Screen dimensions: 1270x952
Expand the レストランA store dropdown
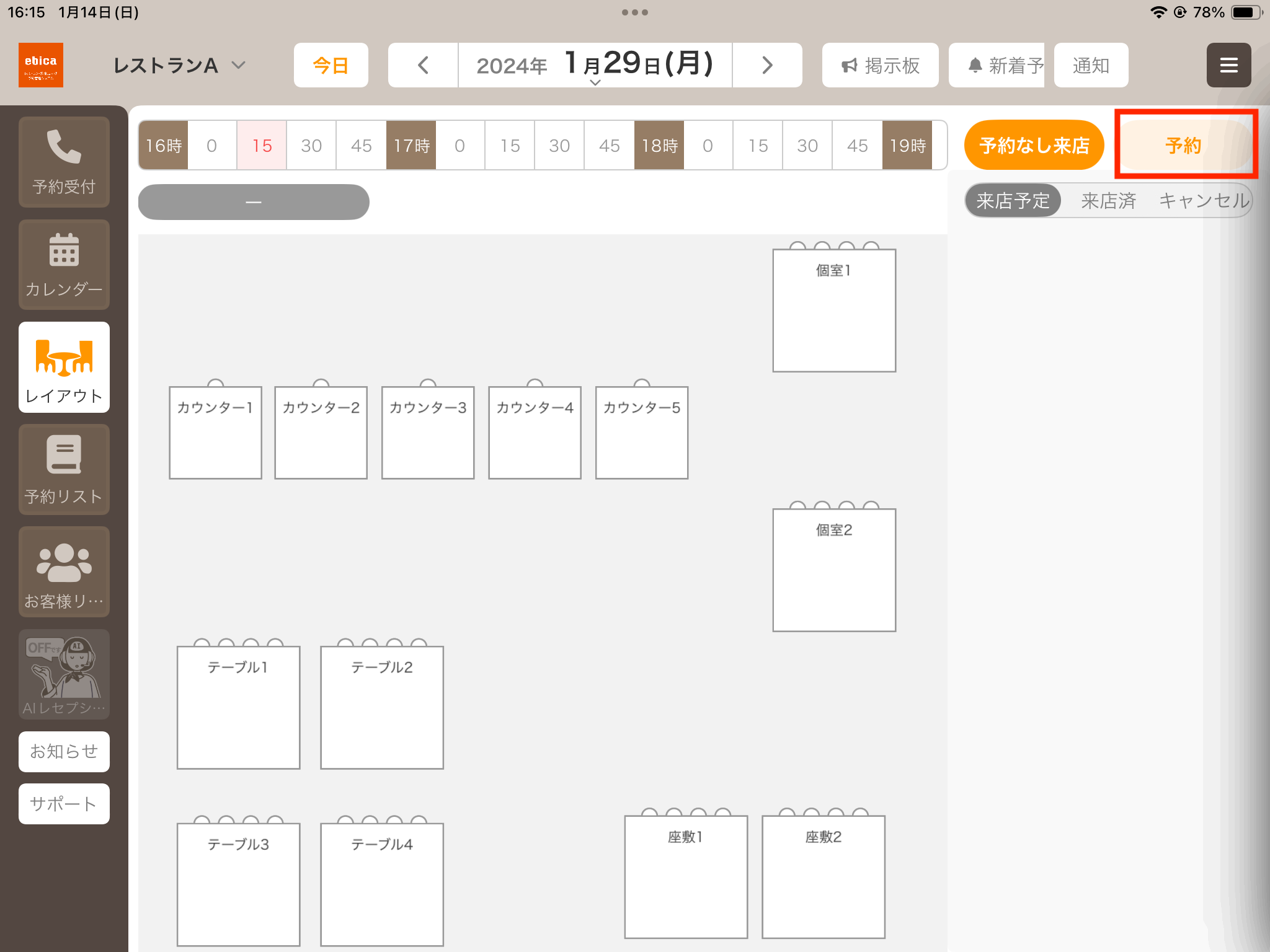[x=179, y=65]
